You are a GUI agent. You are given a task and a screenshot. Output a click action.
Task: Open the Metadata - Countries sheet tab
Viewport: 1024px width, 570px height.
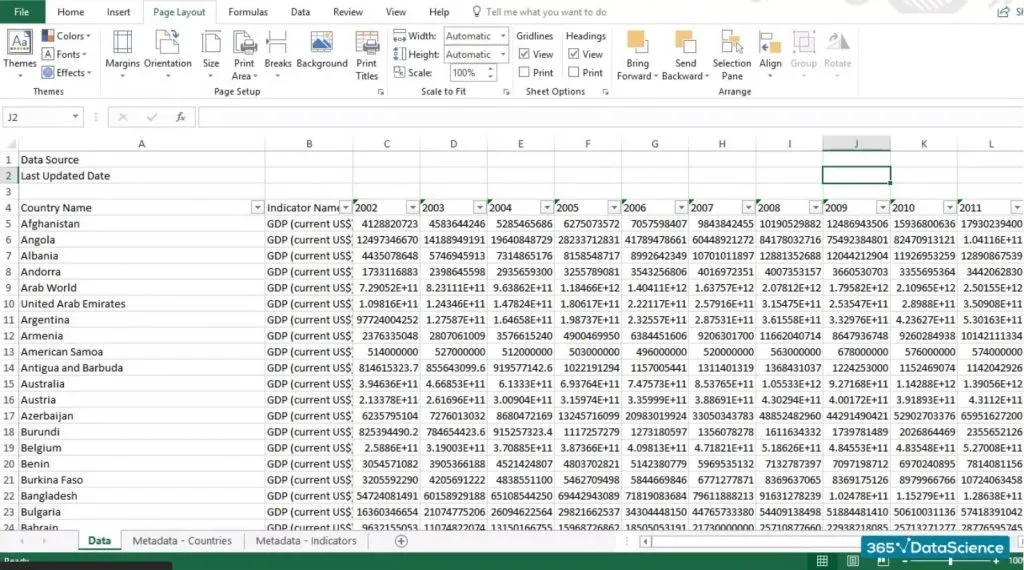(x=182, y=541)
